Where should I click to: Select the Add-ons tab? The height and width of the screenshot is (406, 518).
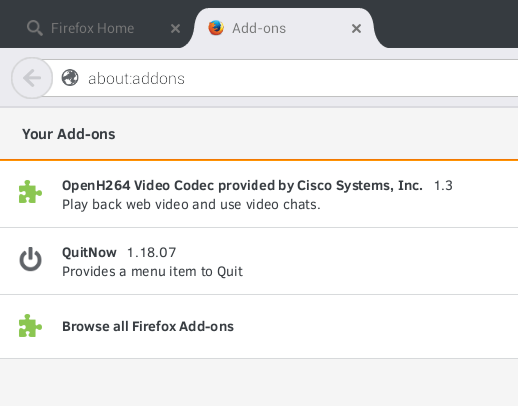[x=259, y=28]
